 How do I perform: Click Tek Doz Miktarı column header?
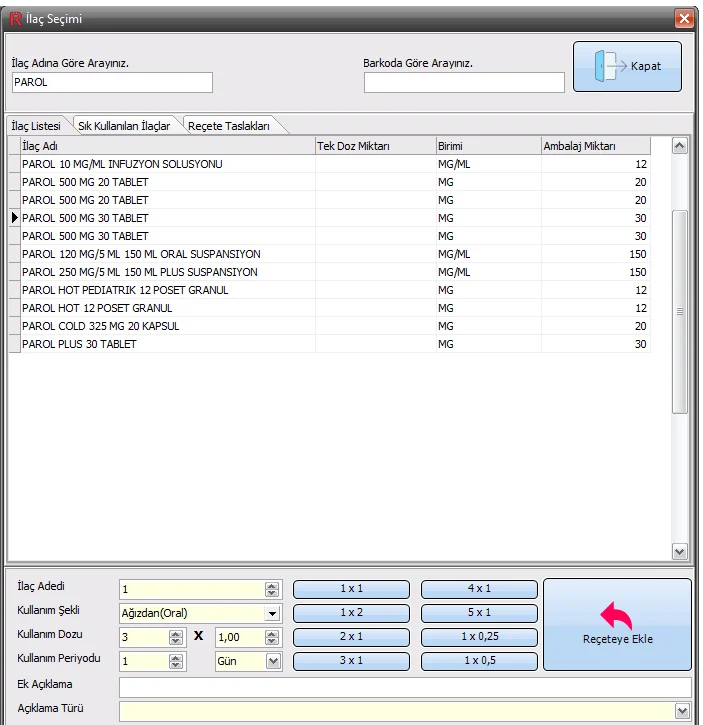coord(376,146)
